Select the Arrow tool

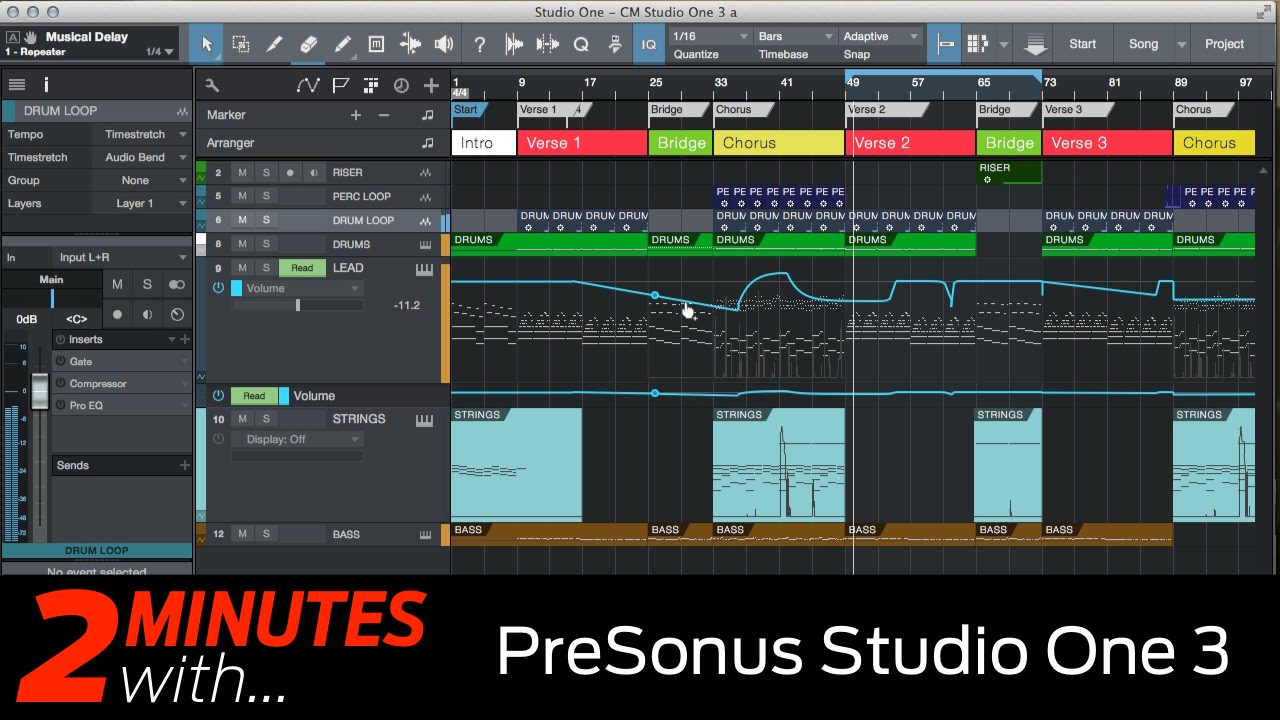(207, 44)
